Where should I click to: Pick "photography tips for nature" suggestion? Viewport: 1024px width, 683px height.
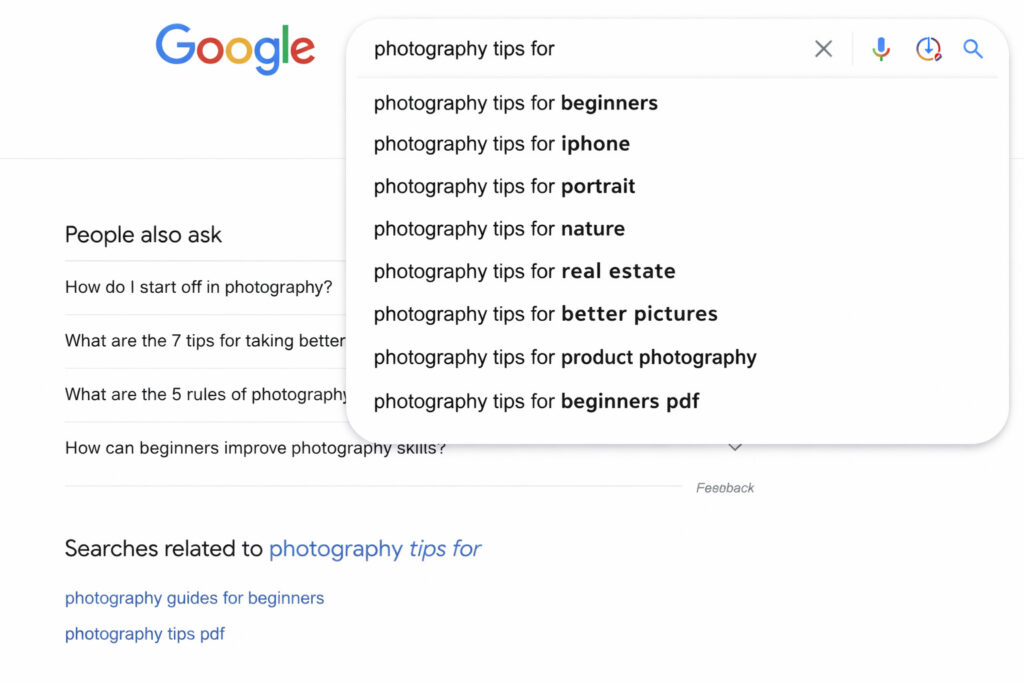499,229
